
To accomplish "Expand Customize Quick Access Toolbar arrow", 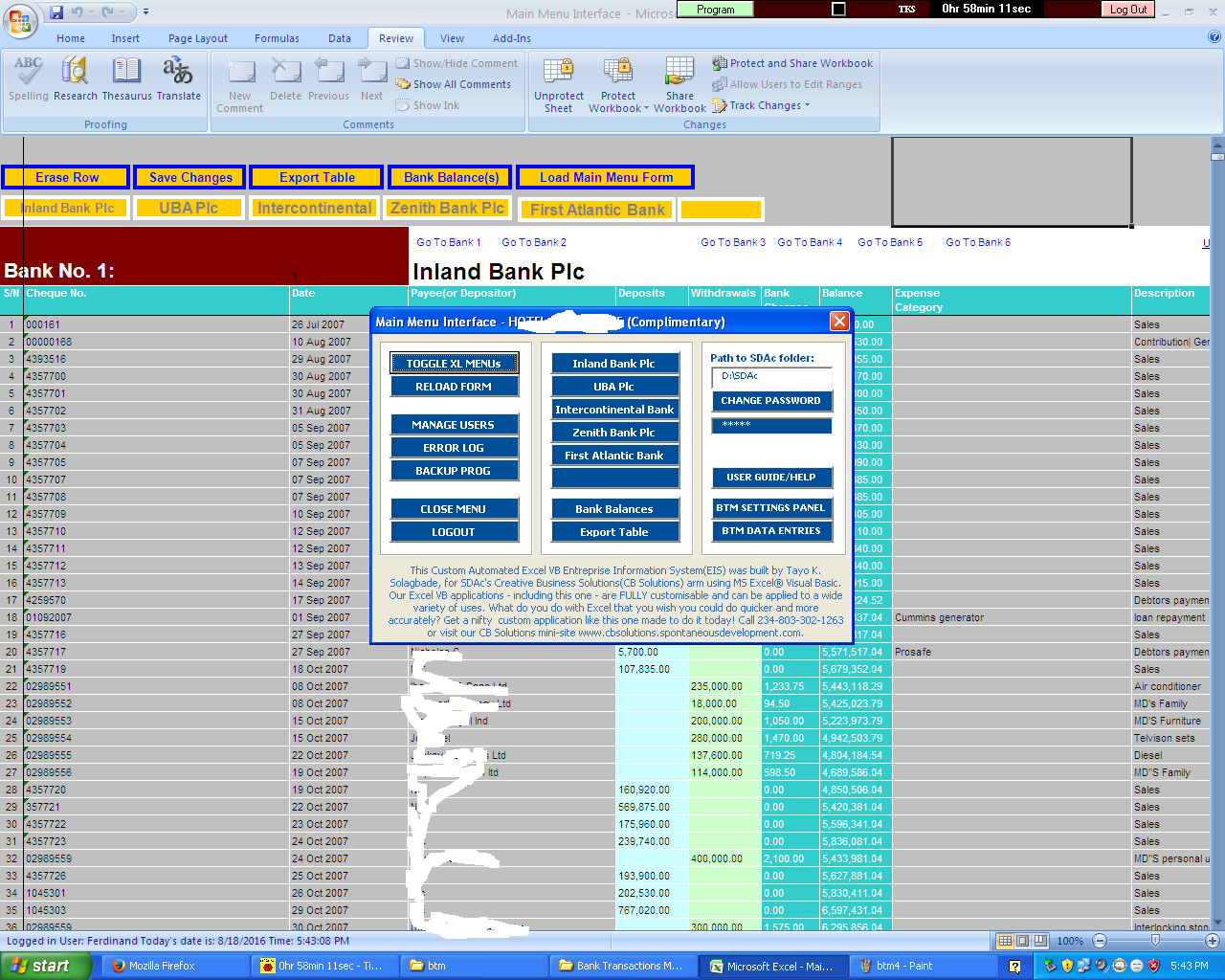I will click(x=145, y=12).
